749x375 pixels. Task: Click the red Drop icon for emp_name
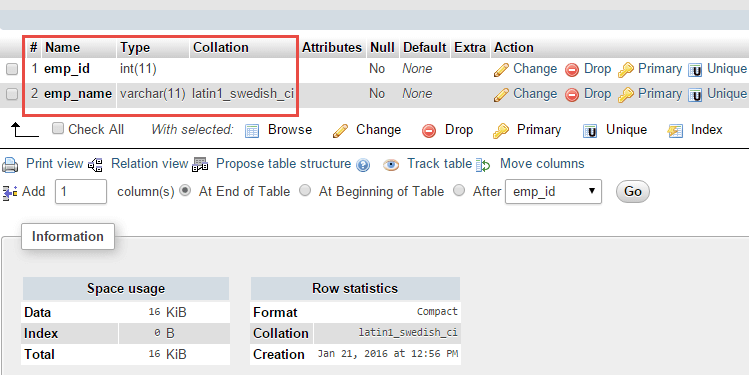pos(571,95)
